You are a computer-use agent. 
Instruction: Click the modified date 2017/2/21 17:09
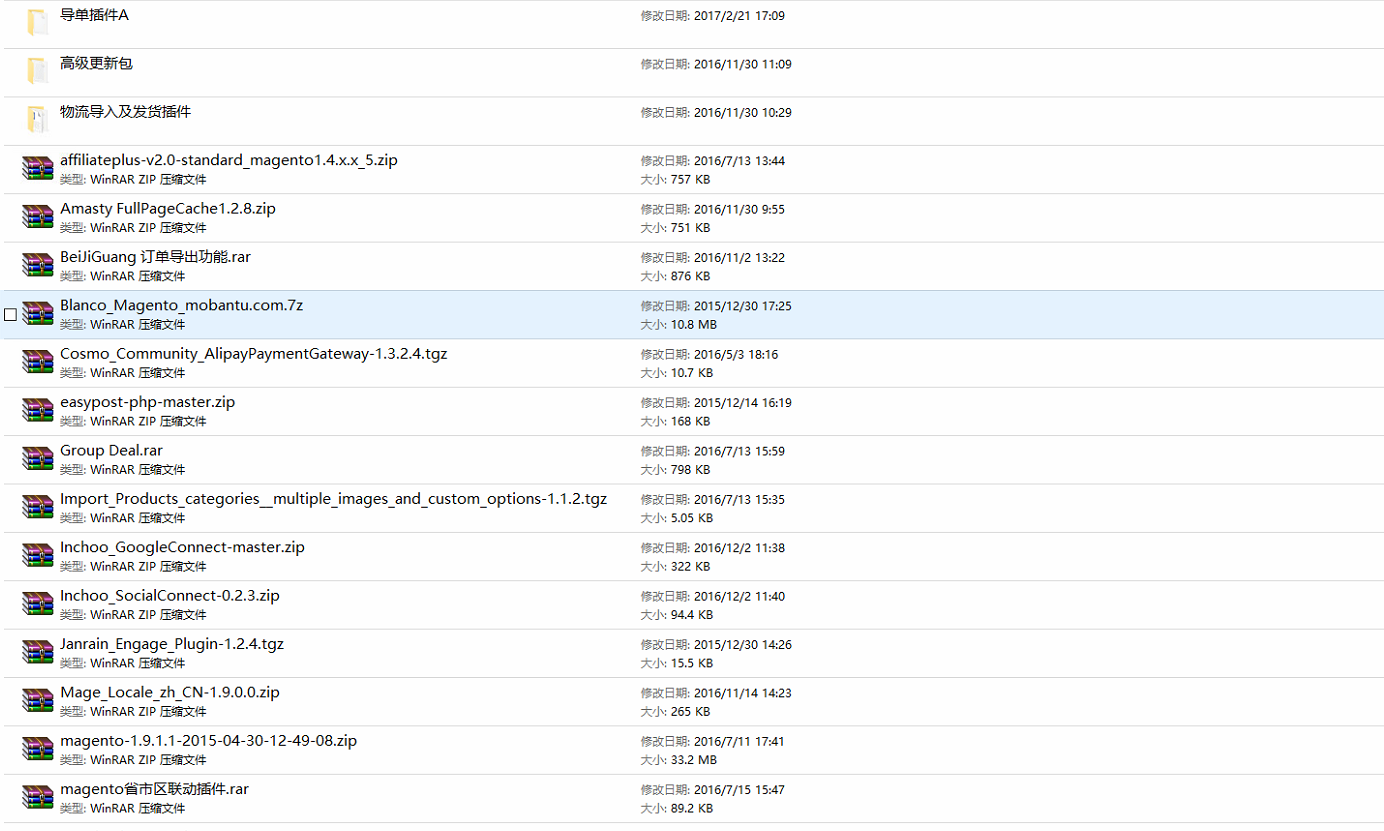point(739,16)
